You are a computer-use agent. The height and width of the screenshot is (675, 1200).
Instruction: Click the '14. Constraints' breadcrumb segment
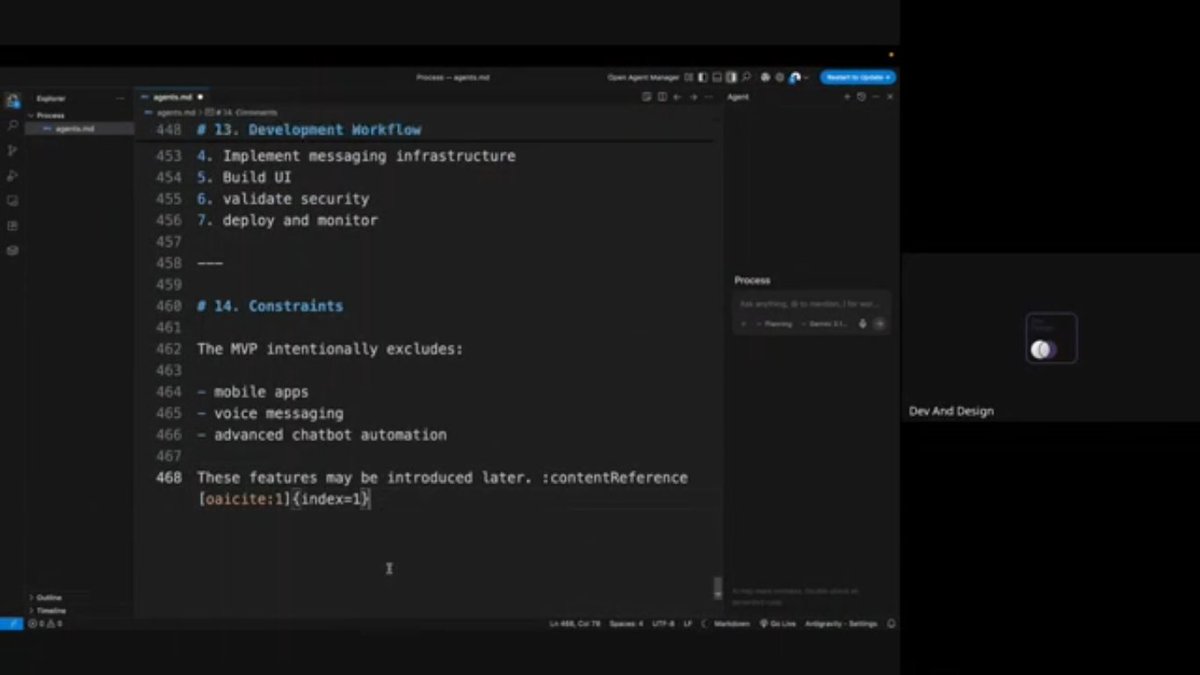point(243,113)
